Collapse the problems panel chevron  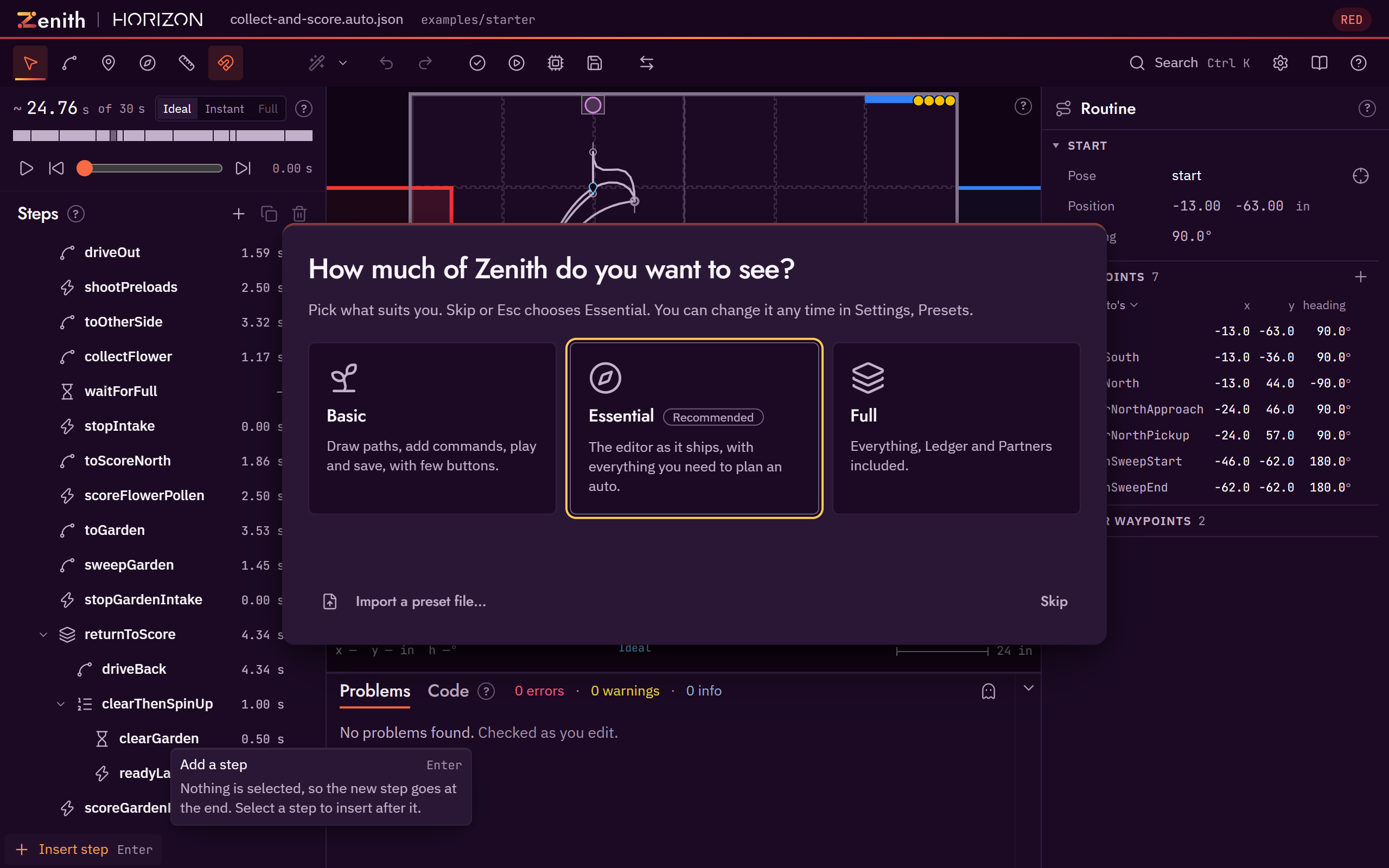pyautogui.click(x=1029, y=688)
